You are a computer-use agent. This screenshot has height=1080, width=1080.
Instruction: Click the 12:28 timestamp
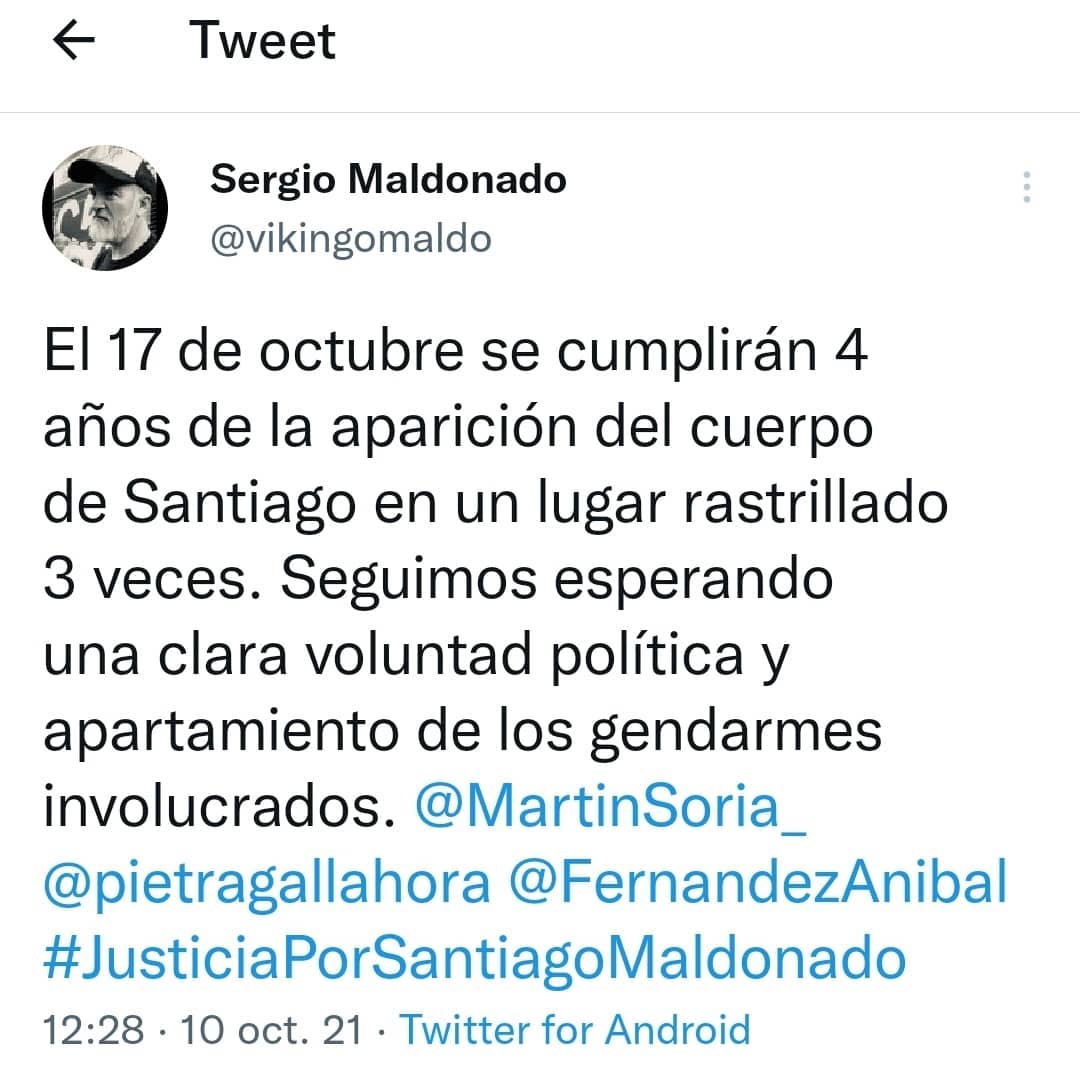[x=94, y=1030]
